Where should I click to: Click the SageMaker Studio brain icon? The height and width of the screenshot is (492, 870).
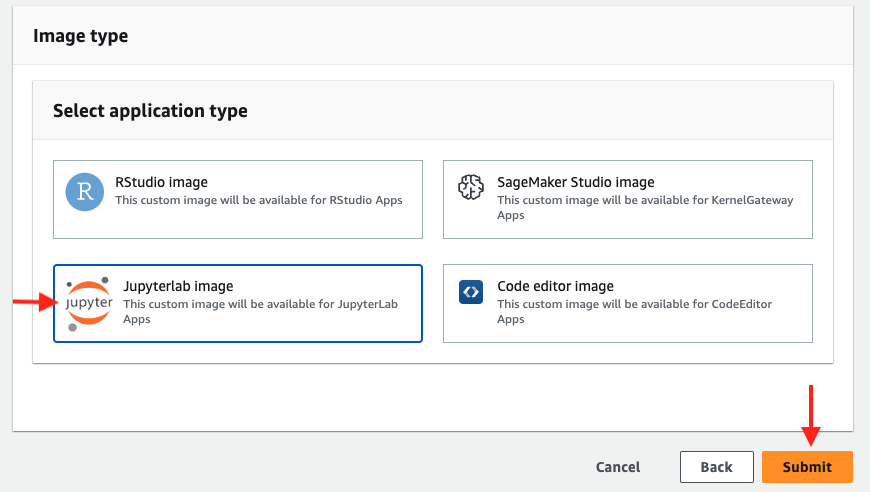pyautogui.click(x=471, y=188)
